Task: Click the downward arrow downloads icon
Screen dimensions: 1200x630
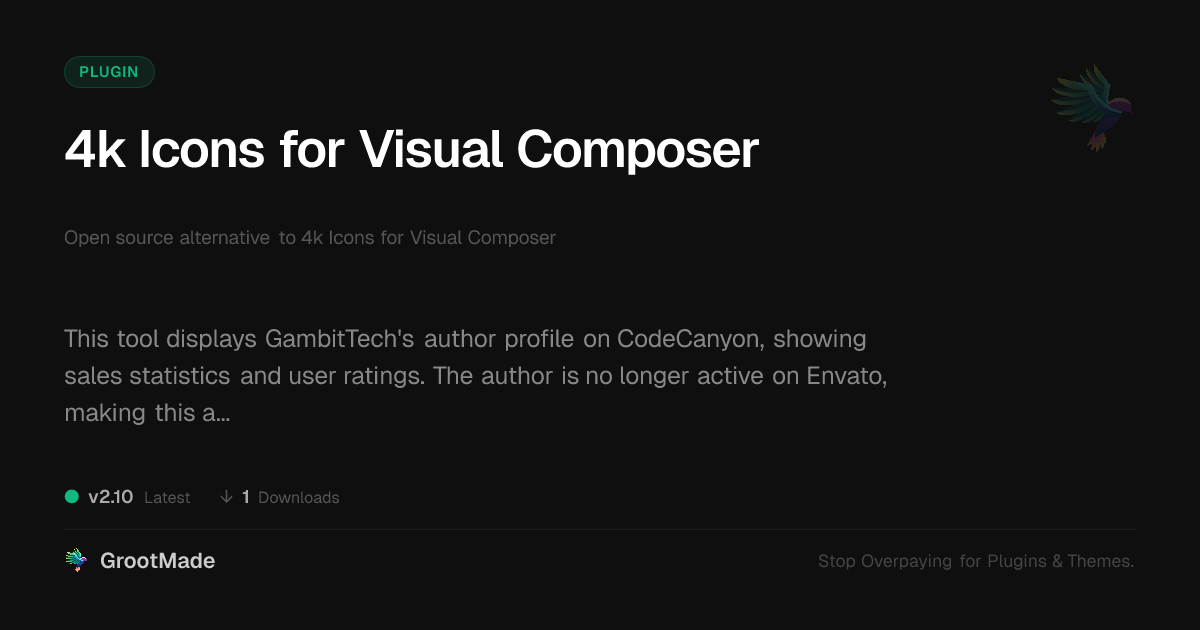Action: [x=226, y=497]
